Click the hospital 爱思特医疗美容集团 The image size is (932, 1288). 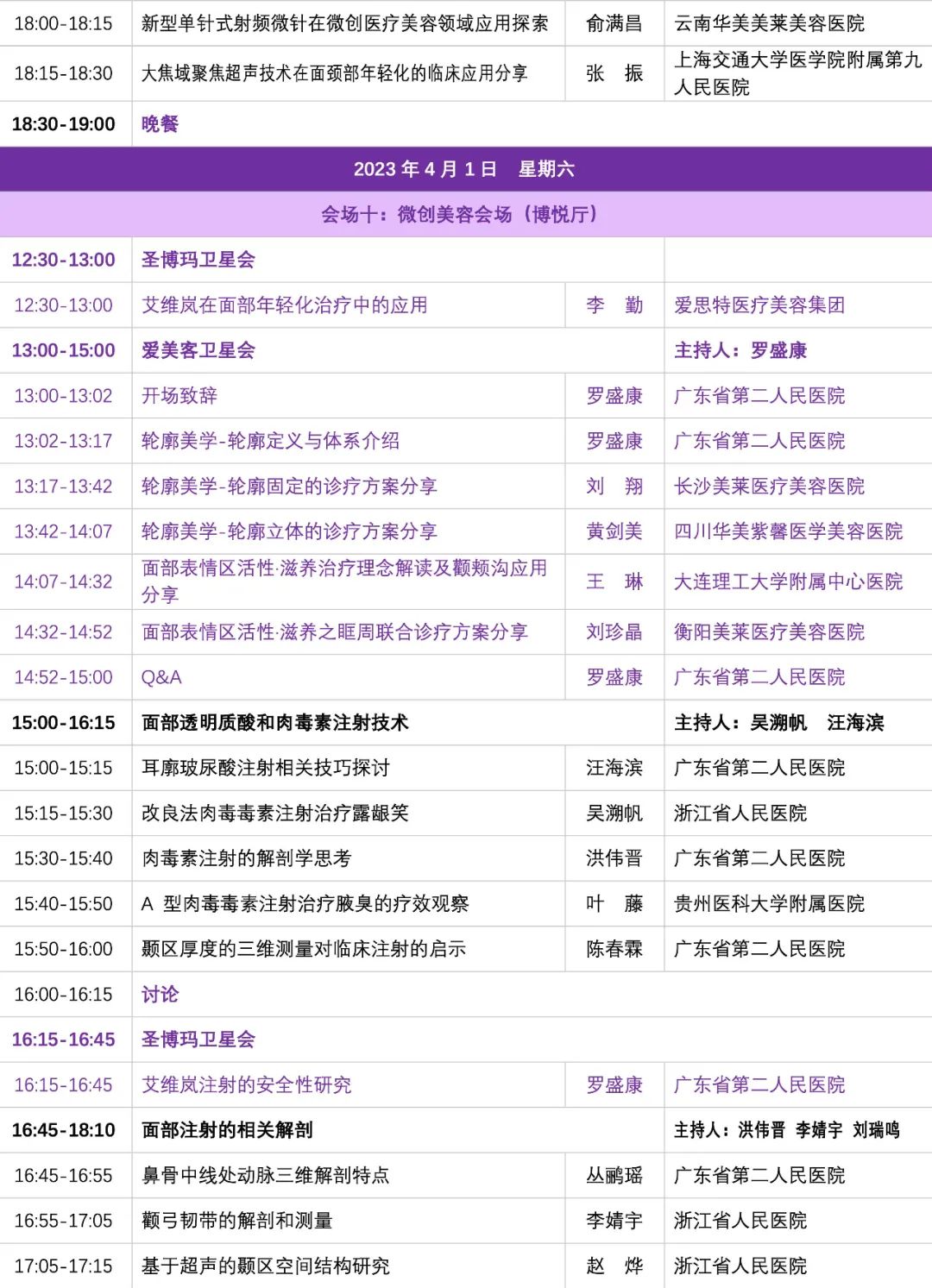pos(759,305)
